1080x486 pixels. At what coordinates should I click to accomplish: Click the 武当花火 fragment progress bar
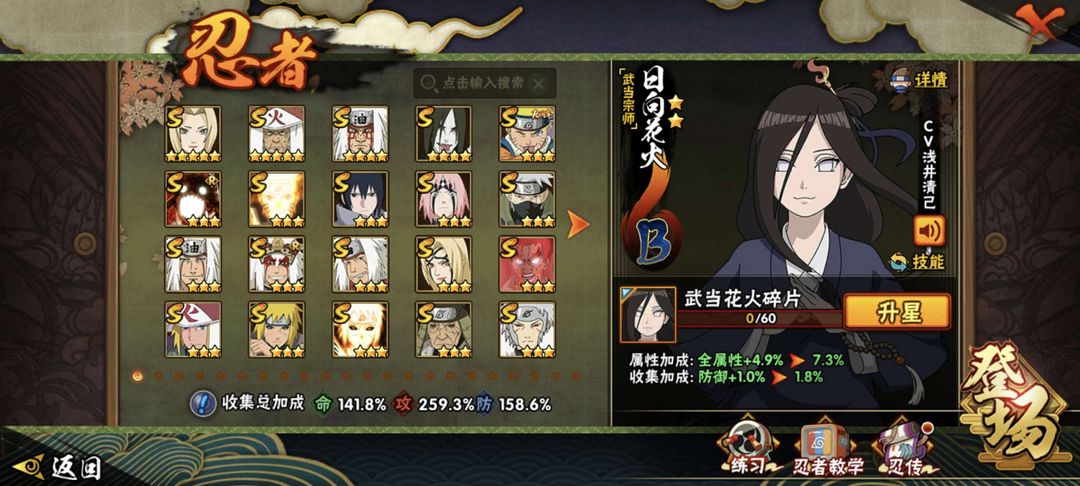760,319
